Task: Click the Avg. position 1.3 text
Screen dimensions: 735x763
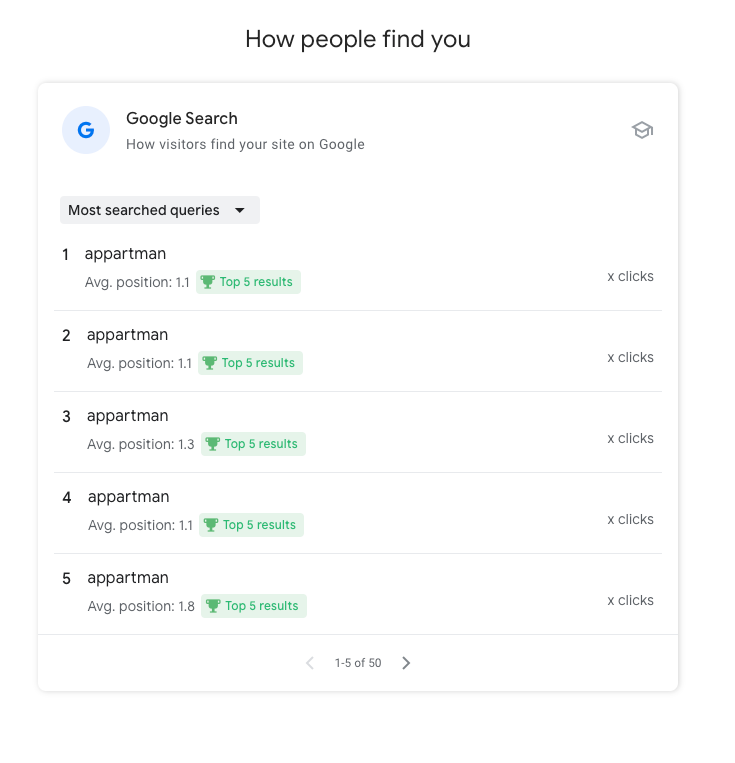Action: click(141, 444)
